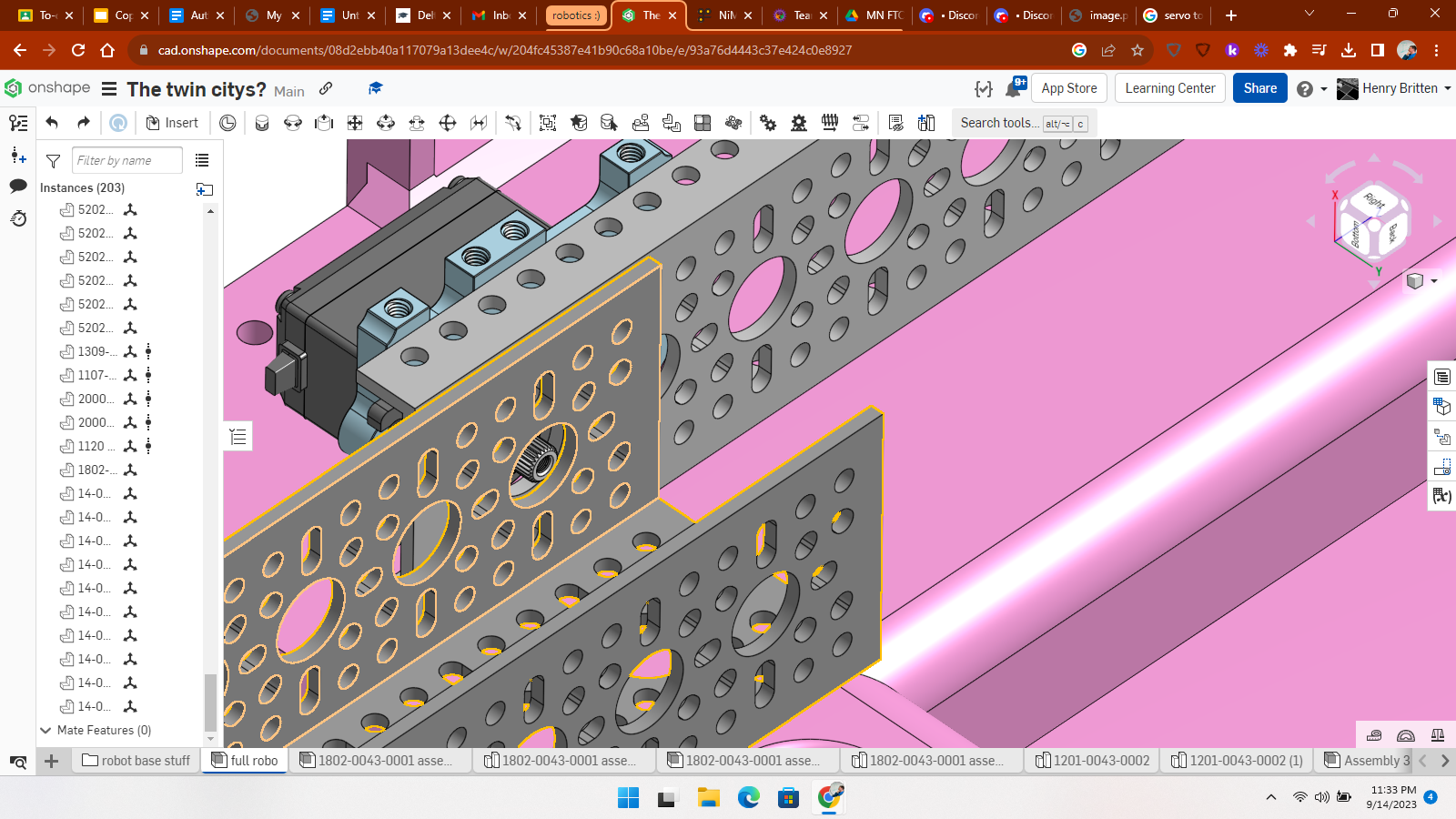This screenshot has height=819, width=1456.
Task: Open the Bill of Materials toolbar icon
Action: coord(895,123)
